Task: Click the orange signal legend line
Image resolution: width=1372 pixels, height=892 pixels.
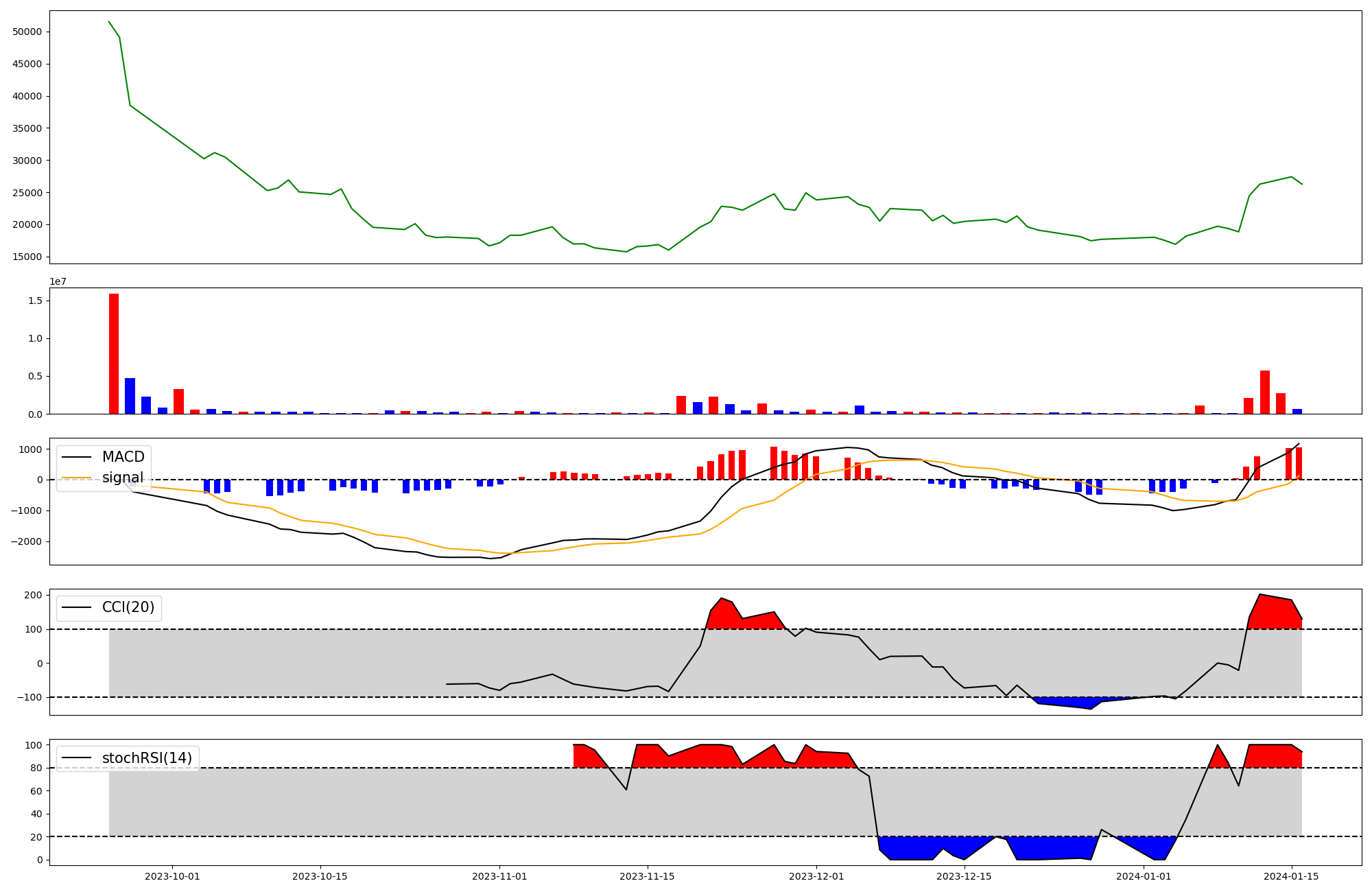Action: coord(76,478)
